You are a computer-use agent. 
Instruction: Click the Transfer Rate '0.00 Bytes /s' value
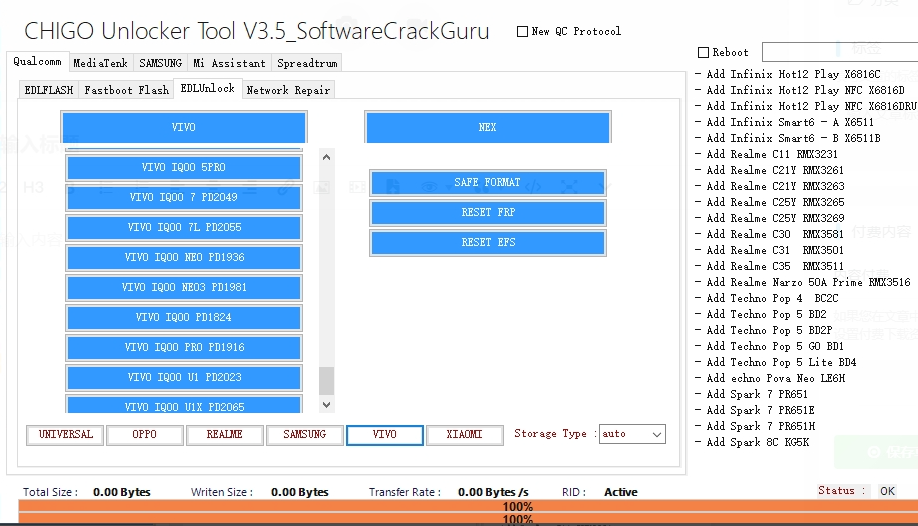(493, 493)
